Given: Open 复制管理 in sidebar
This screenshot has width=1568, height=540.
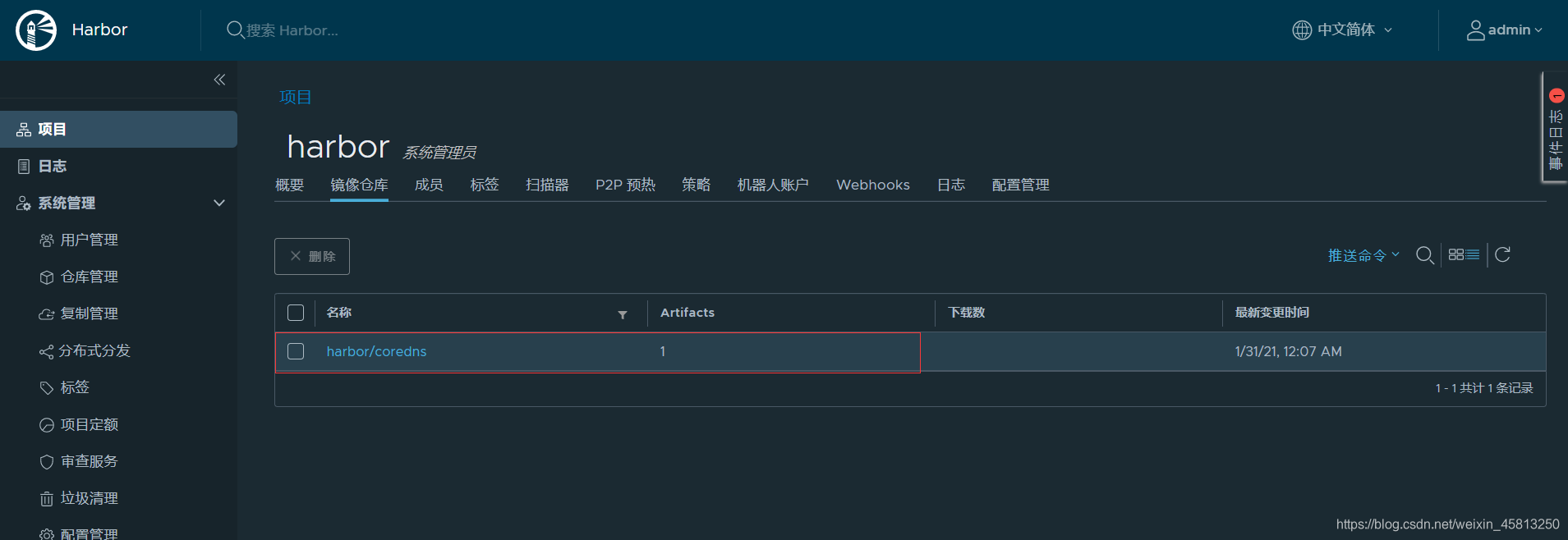Looking at the screenshot, I should (90, 313).
